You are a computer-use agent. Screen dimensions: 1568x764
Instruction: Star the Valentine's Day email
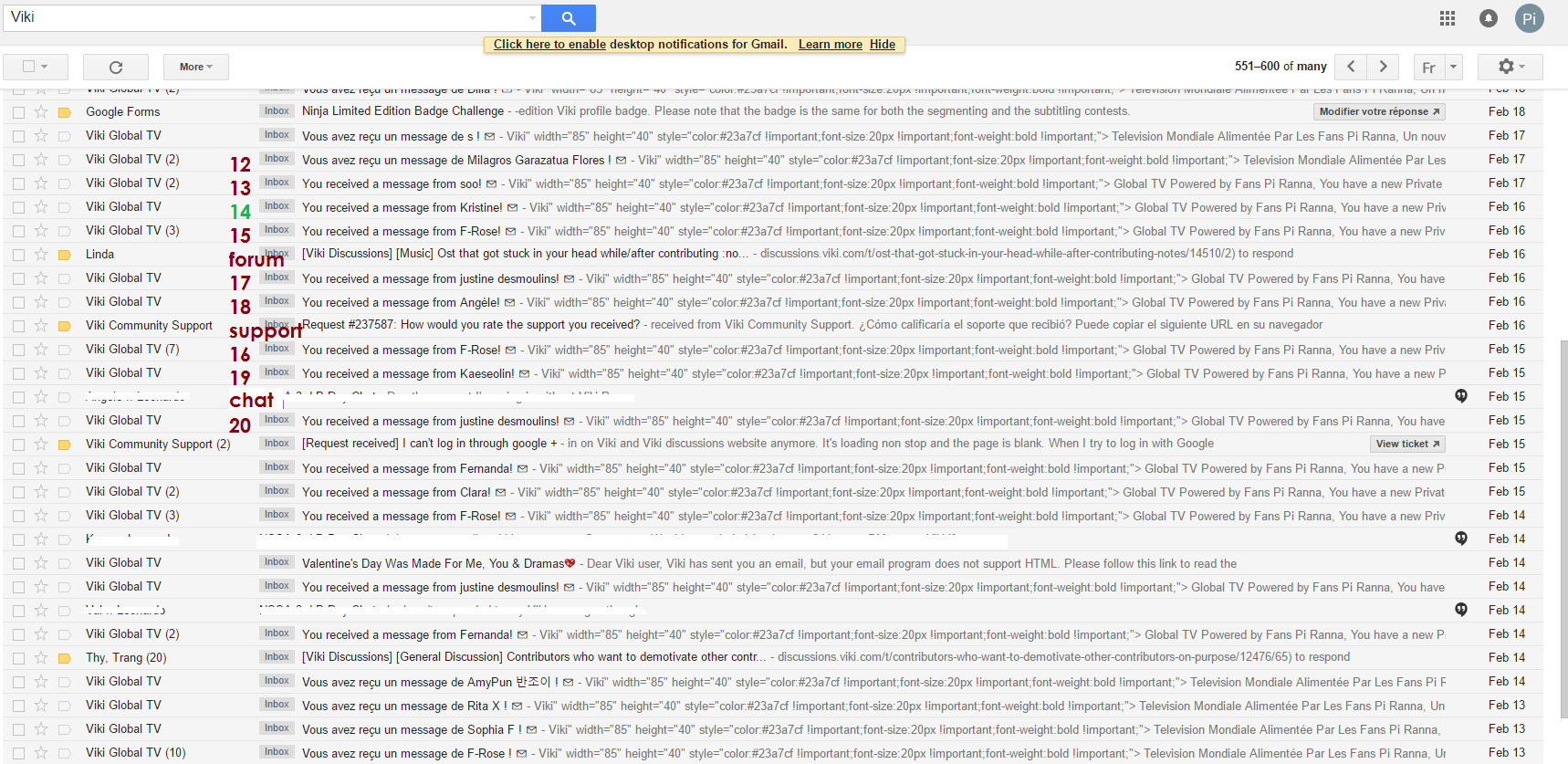[41, 562]
